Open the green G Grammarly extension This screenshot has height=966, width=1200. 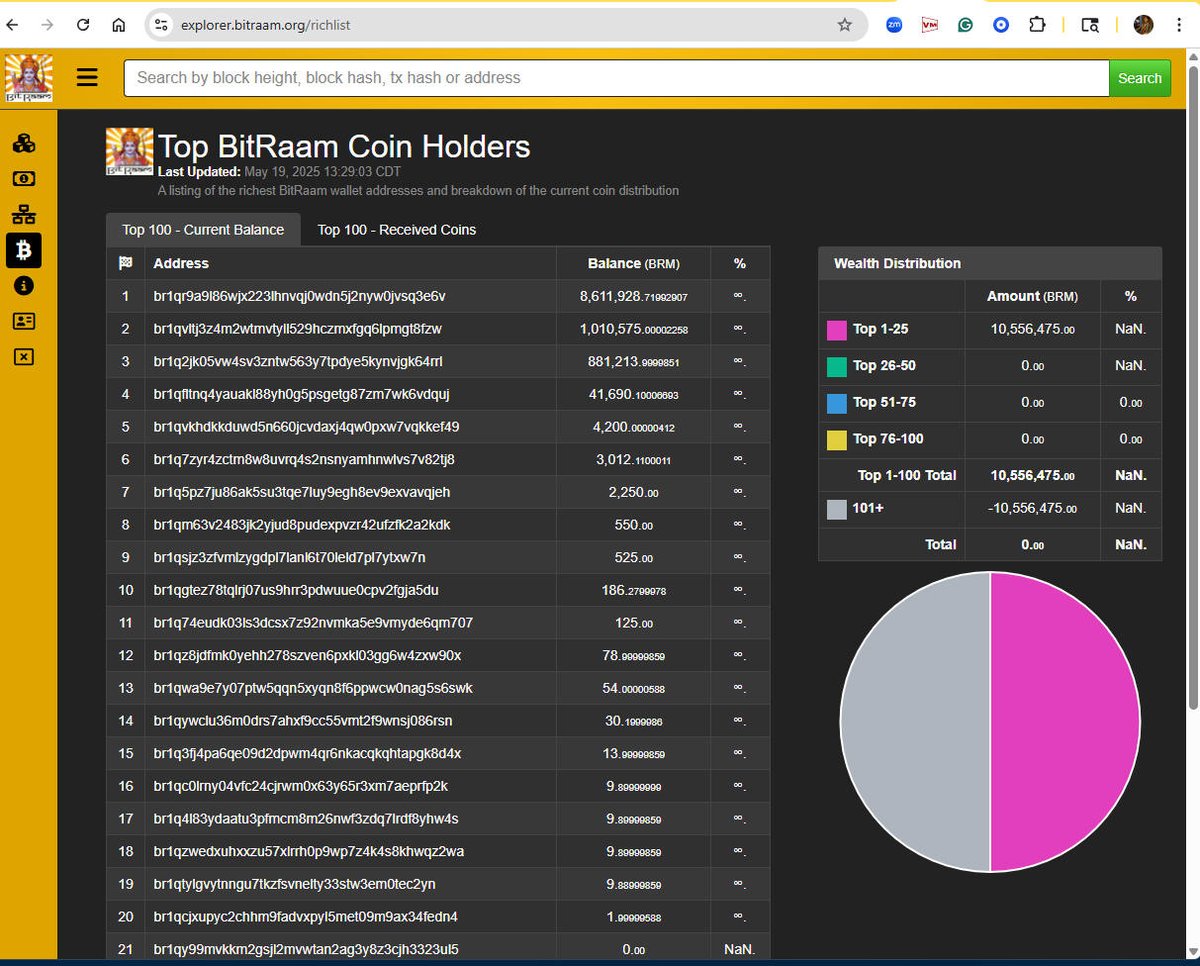click(965, 25)
